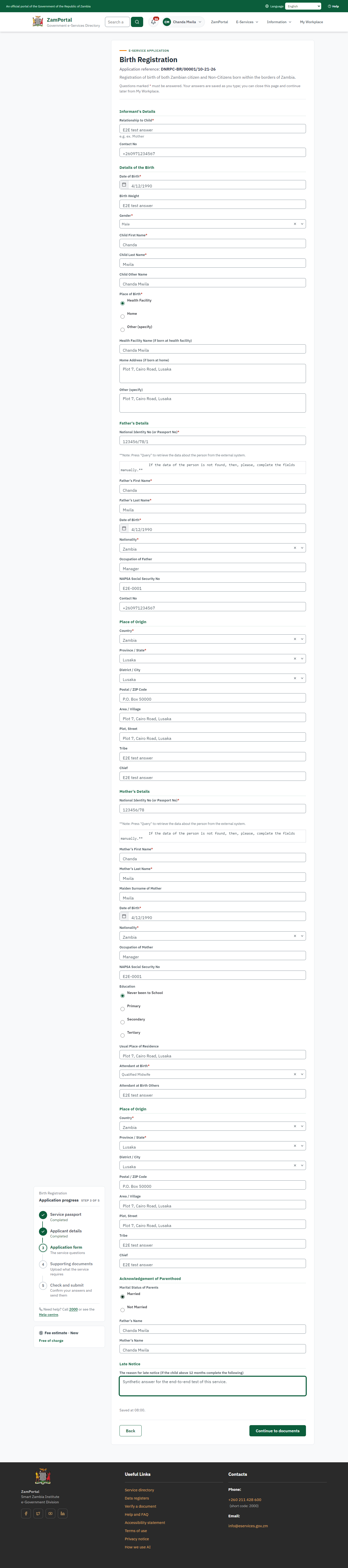
Task: Open the E-Services menu
Action: point(247,22)
